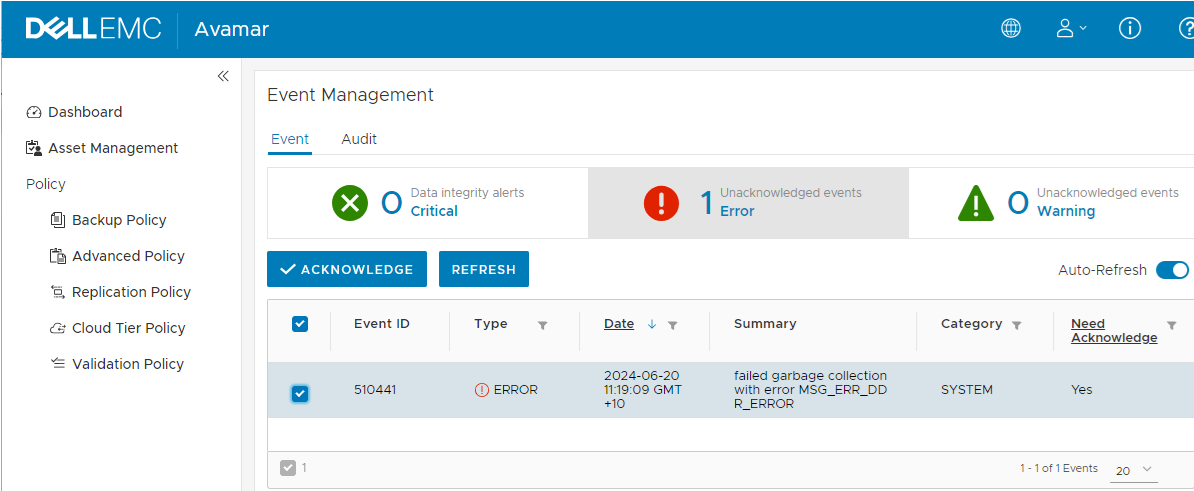Toggle the Auto-Refresh switch
Viewport: 1194px width, 491px height.
(1172, 270)
